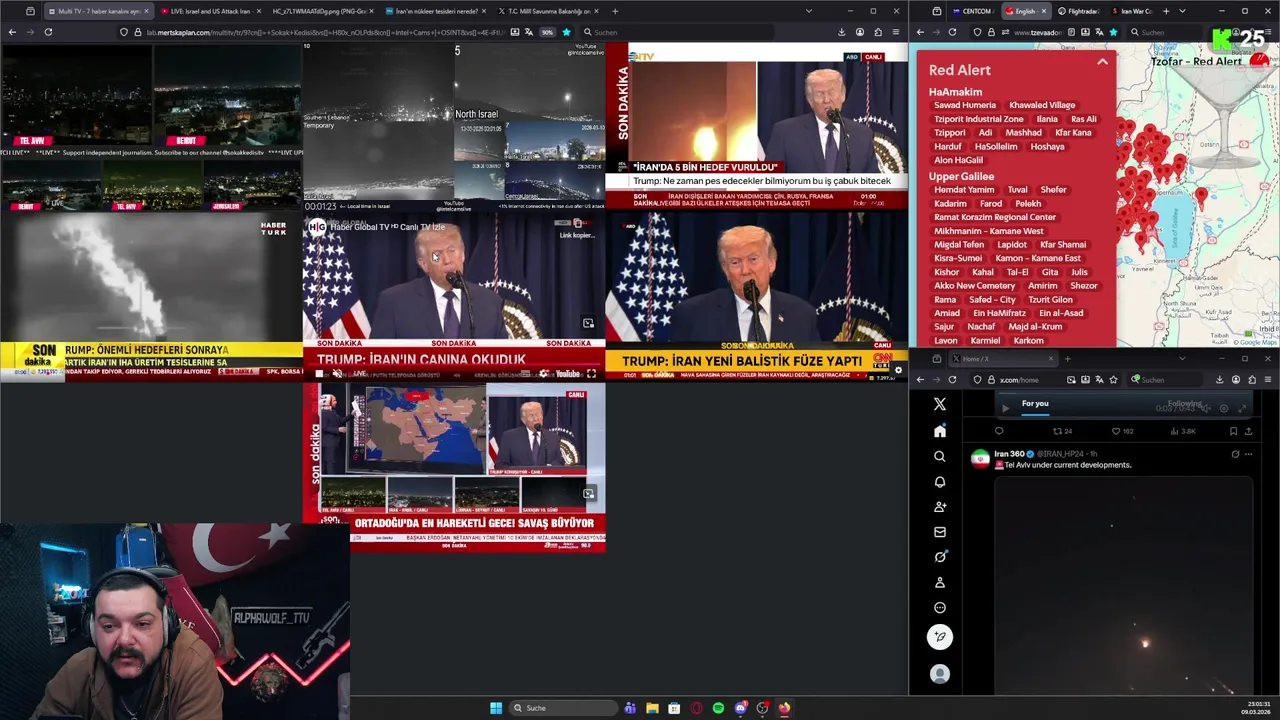Open X Home from sidebar
The width and height of the screenshot is (1280, 720).
(939, 431)
